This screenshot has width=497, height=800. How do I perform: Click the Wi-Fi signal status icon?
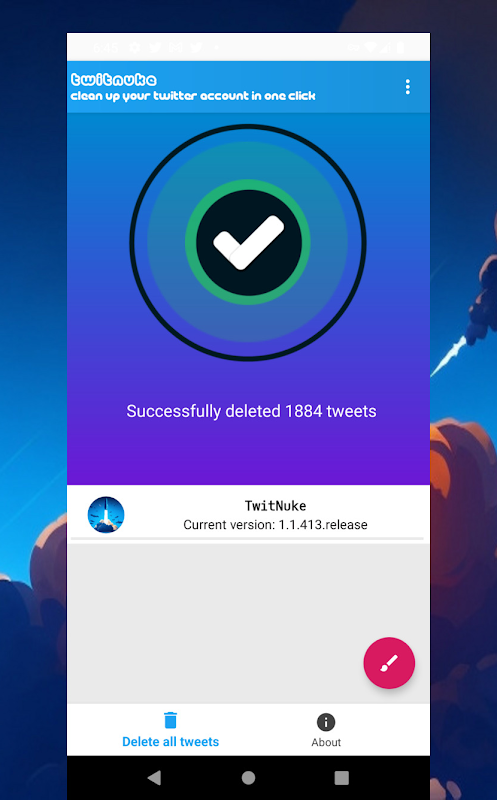[371, 47]
